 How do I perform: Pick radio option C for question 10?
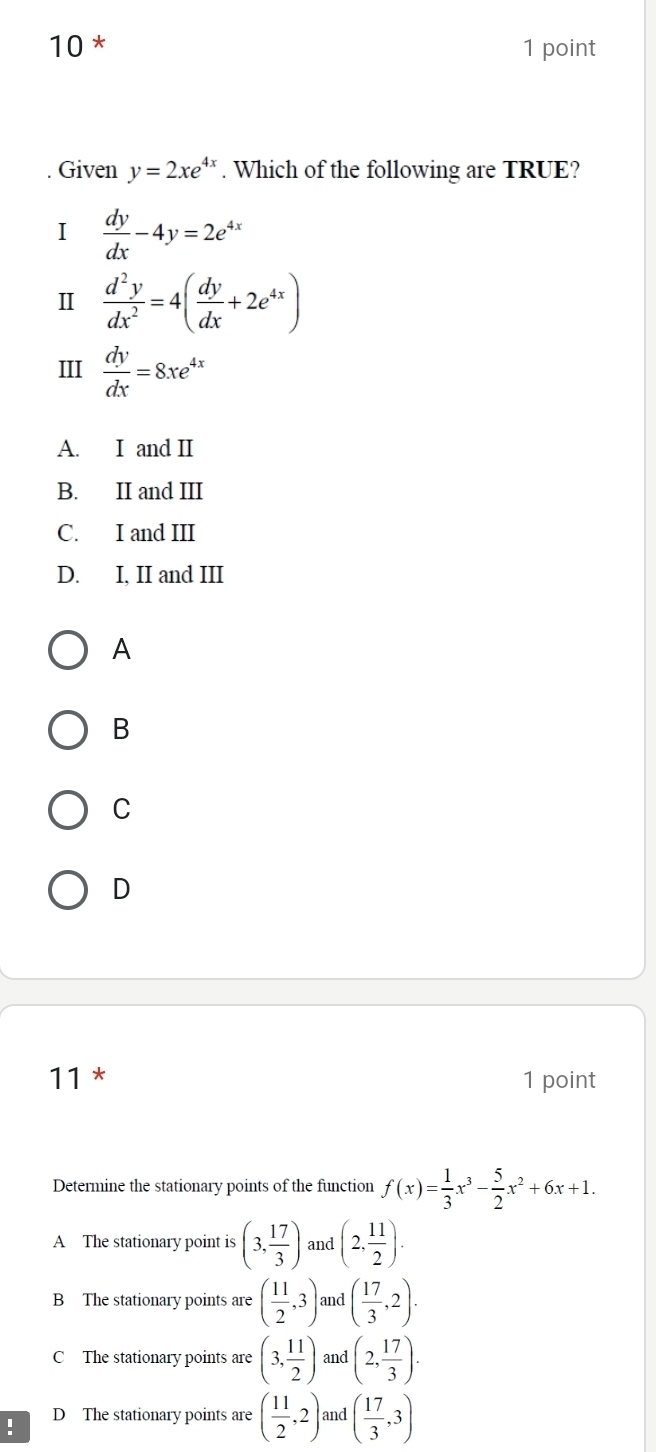69,809
